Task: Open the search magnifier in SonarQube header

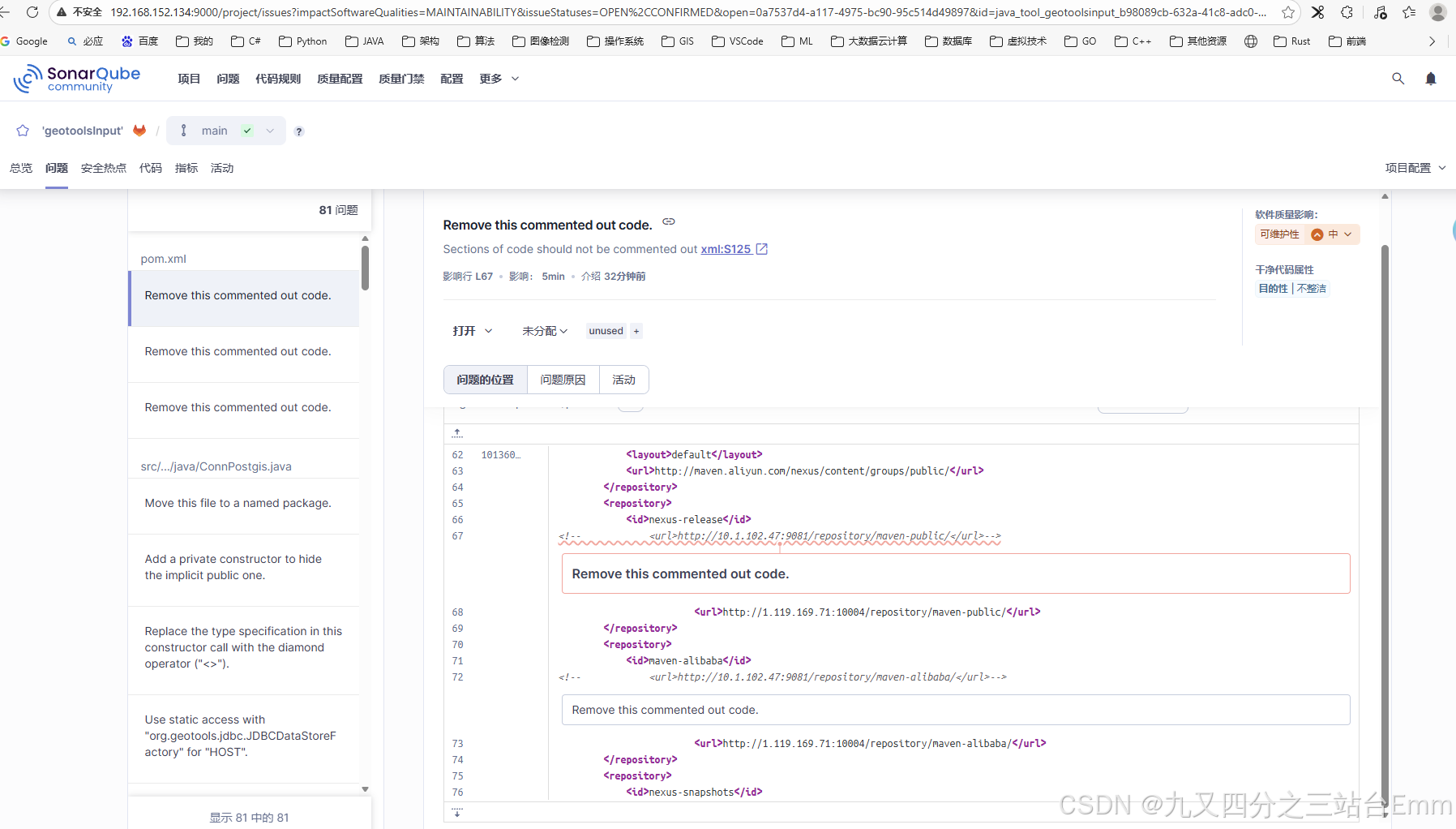Action: [x=1398, y=79]
